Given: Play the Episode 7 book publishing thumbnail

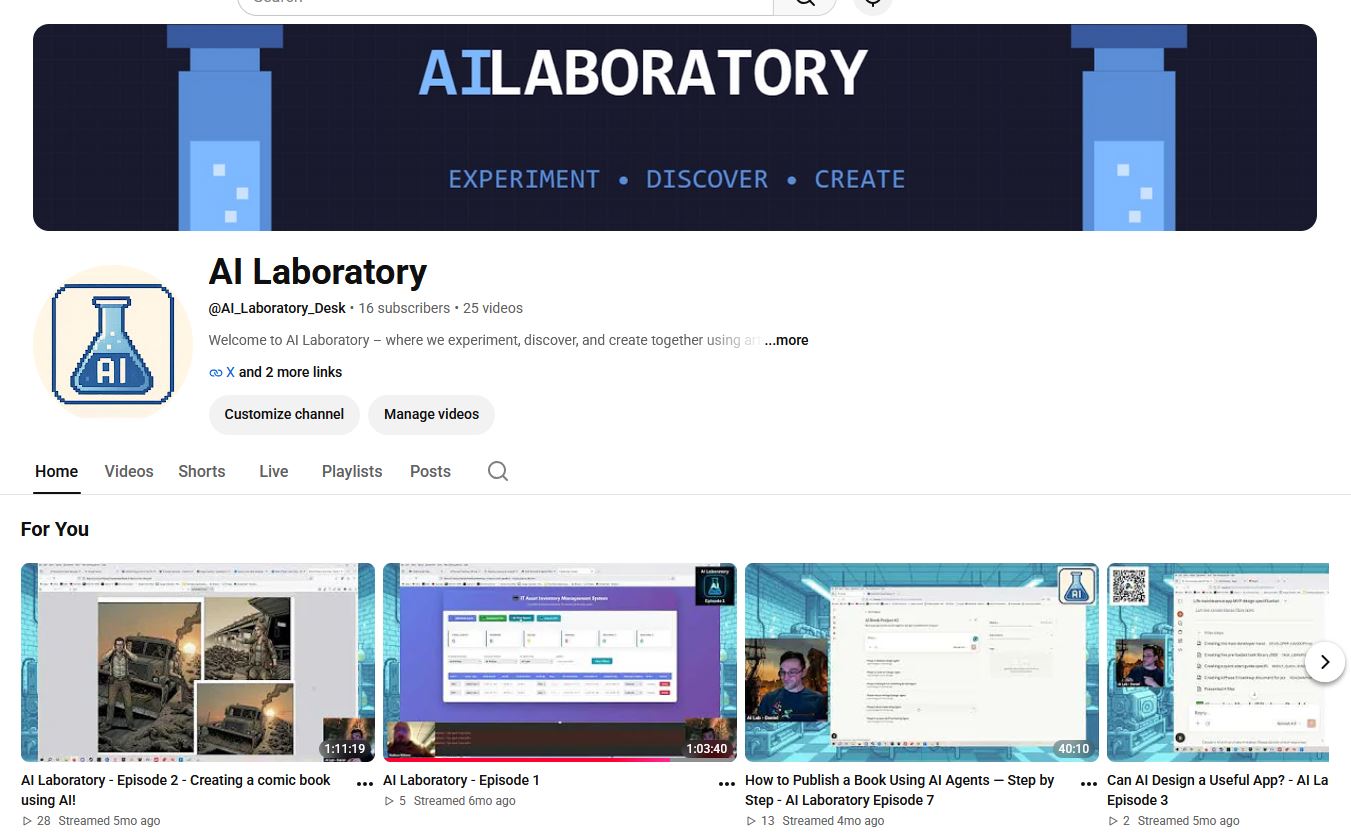Looking at the screenshot, I should pyautogui.click(x=922, y=662).
